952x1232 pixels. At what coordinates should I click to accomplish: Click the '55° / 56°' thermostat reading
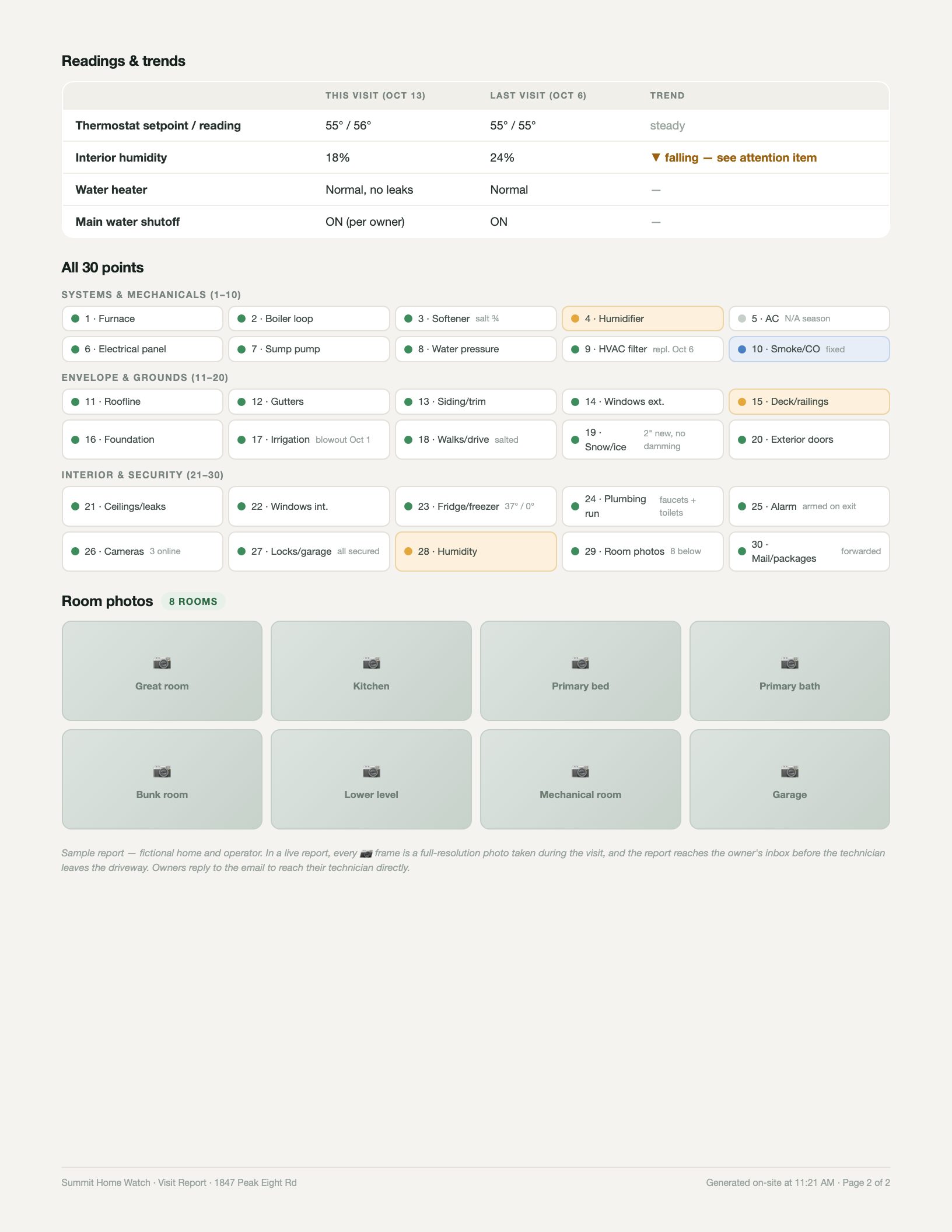(348, 125)
